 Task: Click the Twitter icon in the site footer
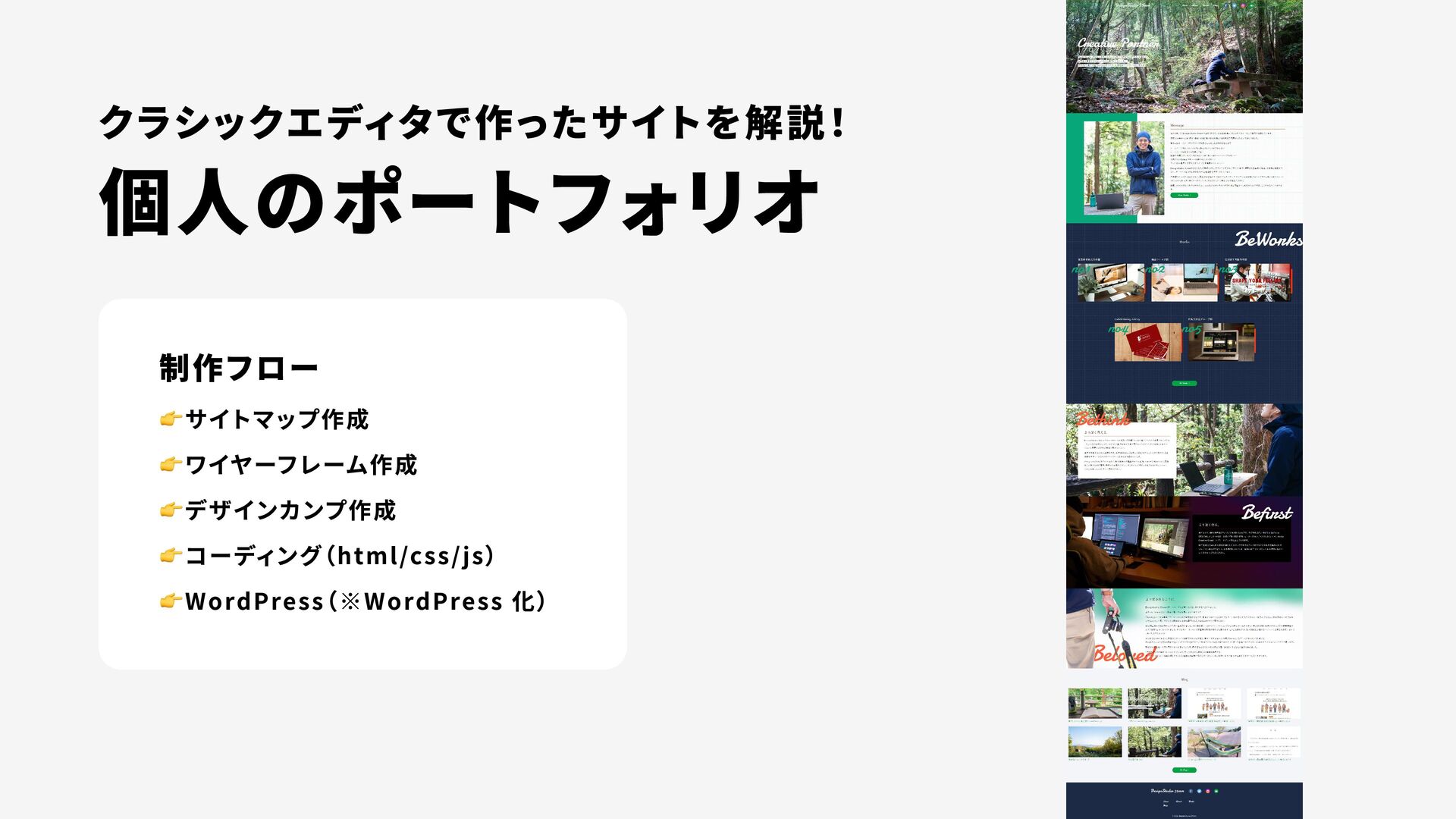1199,791
